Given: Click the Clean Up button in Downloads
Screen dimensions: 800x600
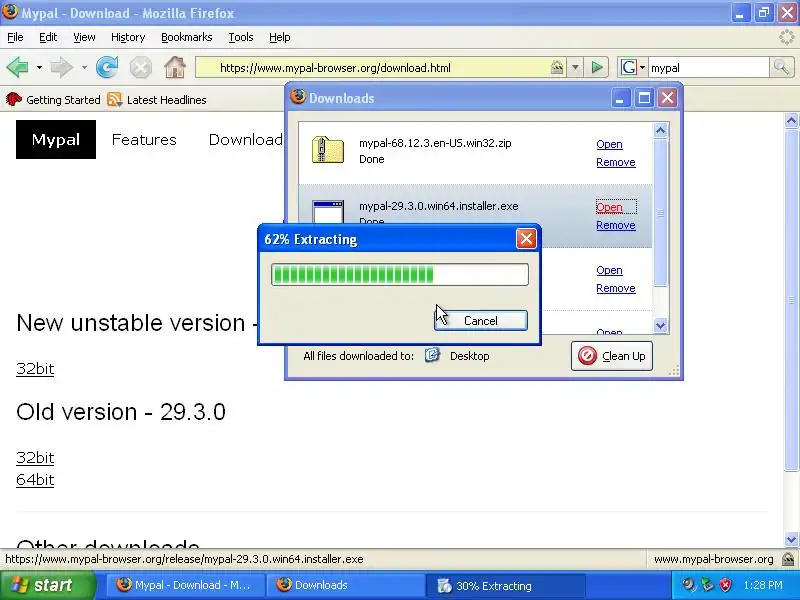Looking at the screenshot, I should (x=612, y=356).
